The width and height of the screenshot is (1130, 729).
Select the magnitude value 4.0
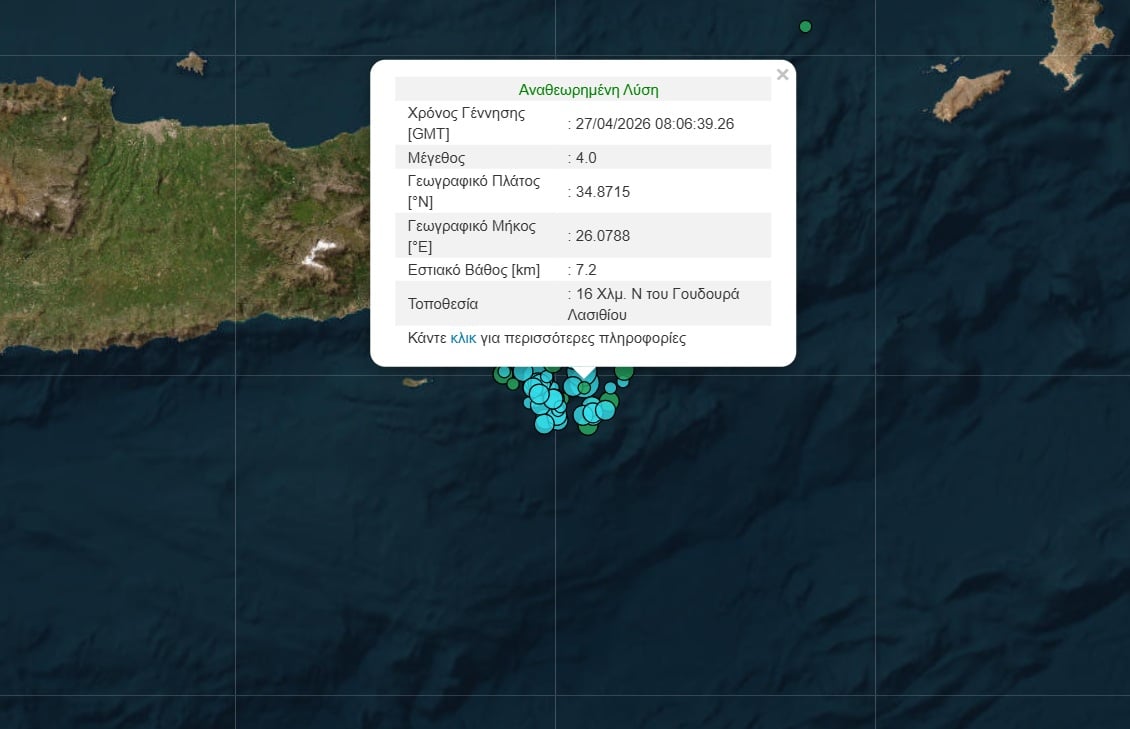(x=586, y=158)
